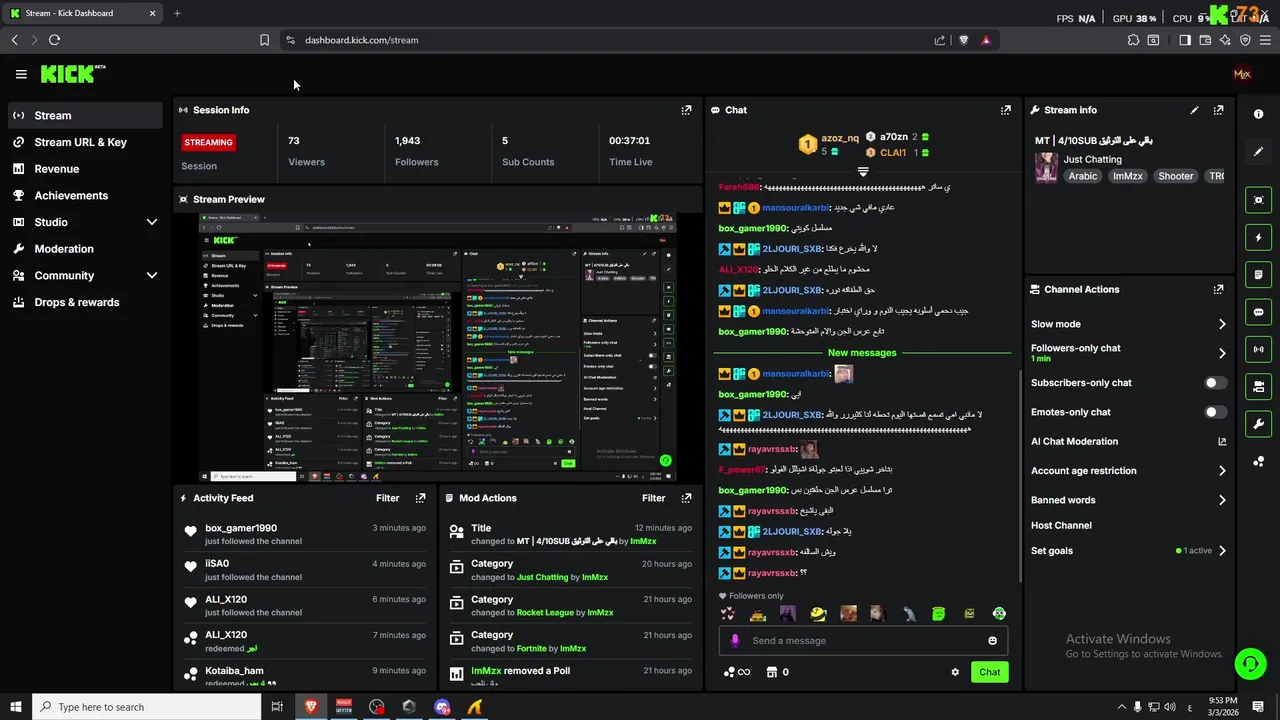Reload the page with the browser refresh button
This screenshot has width=1280, height=720.
click(x=54, y=40)
